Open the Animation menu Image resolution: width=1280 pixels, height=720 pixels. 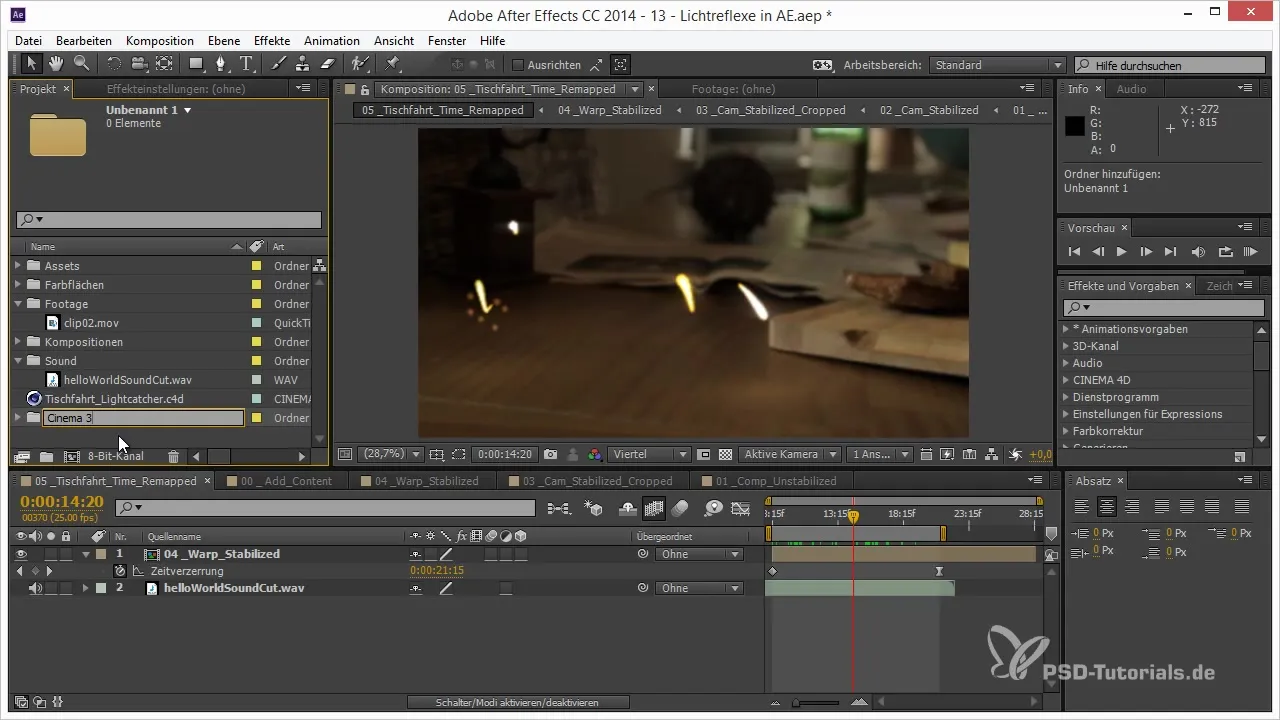point(332,41)
